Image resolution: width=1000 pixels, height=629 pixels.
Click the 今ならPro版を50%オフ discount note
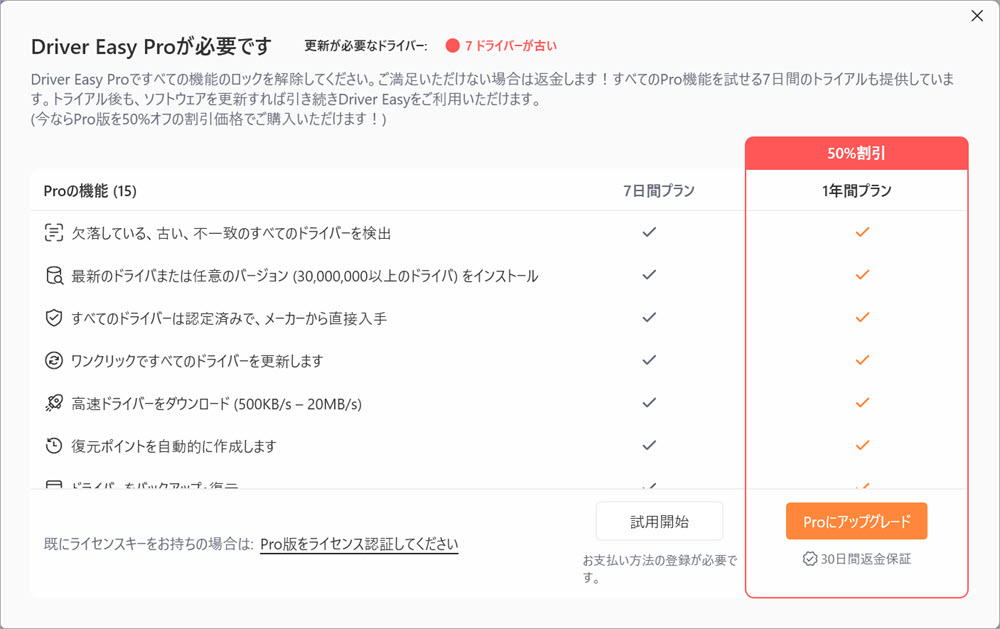(209, 119)
